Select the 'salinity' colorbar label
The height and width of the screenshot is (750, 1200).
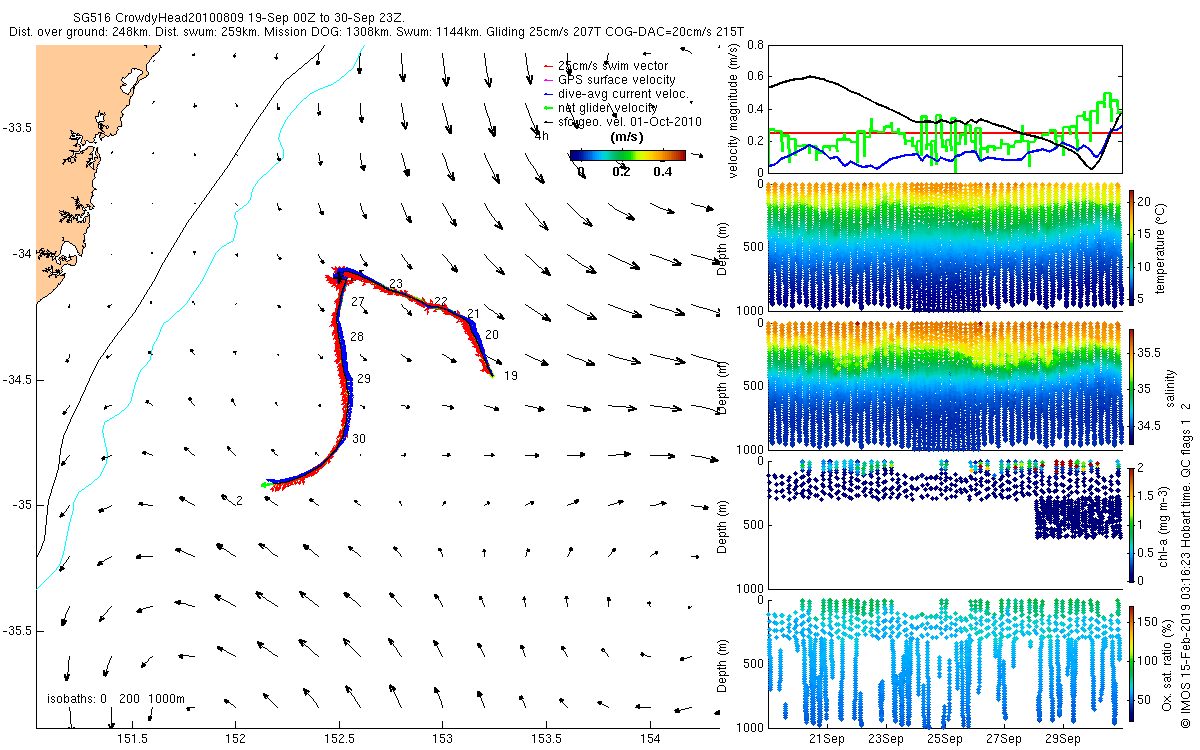click(1170, 388)
